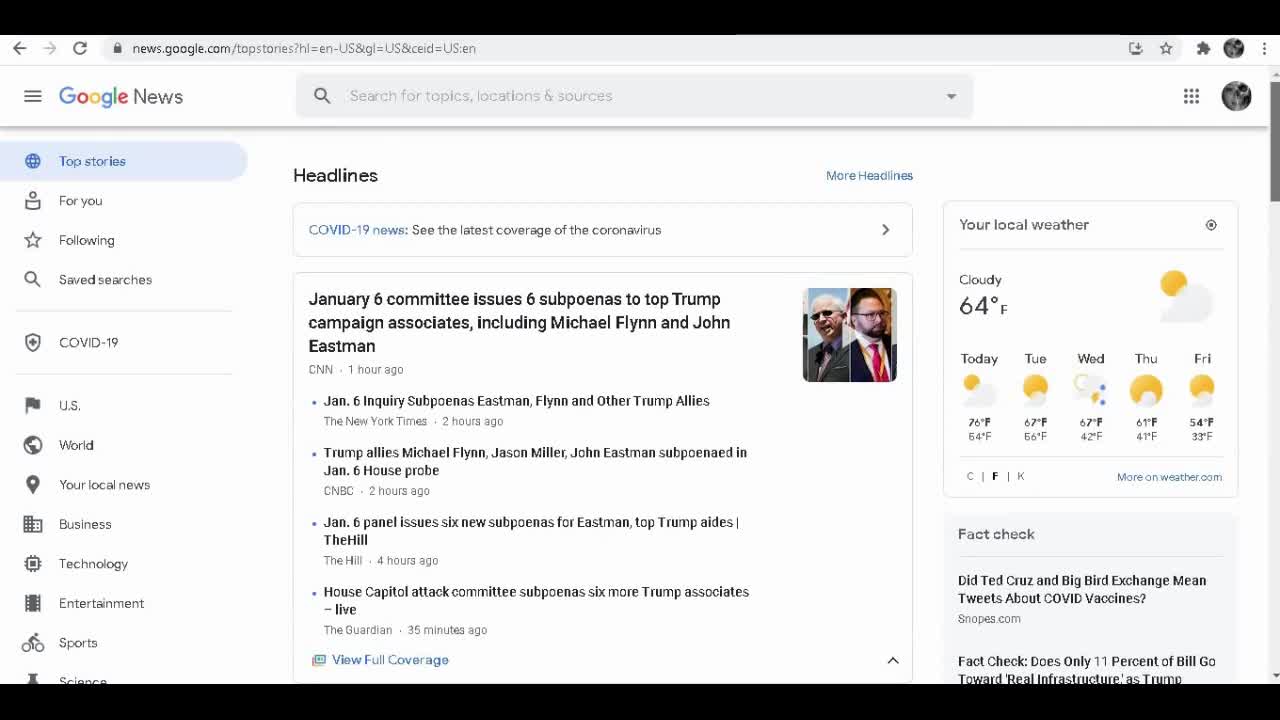The height and width of the screenshot is (720, 1280).
Task: Open New York Times Jan. 6 Inquiry article
Action: pos(516,401)
